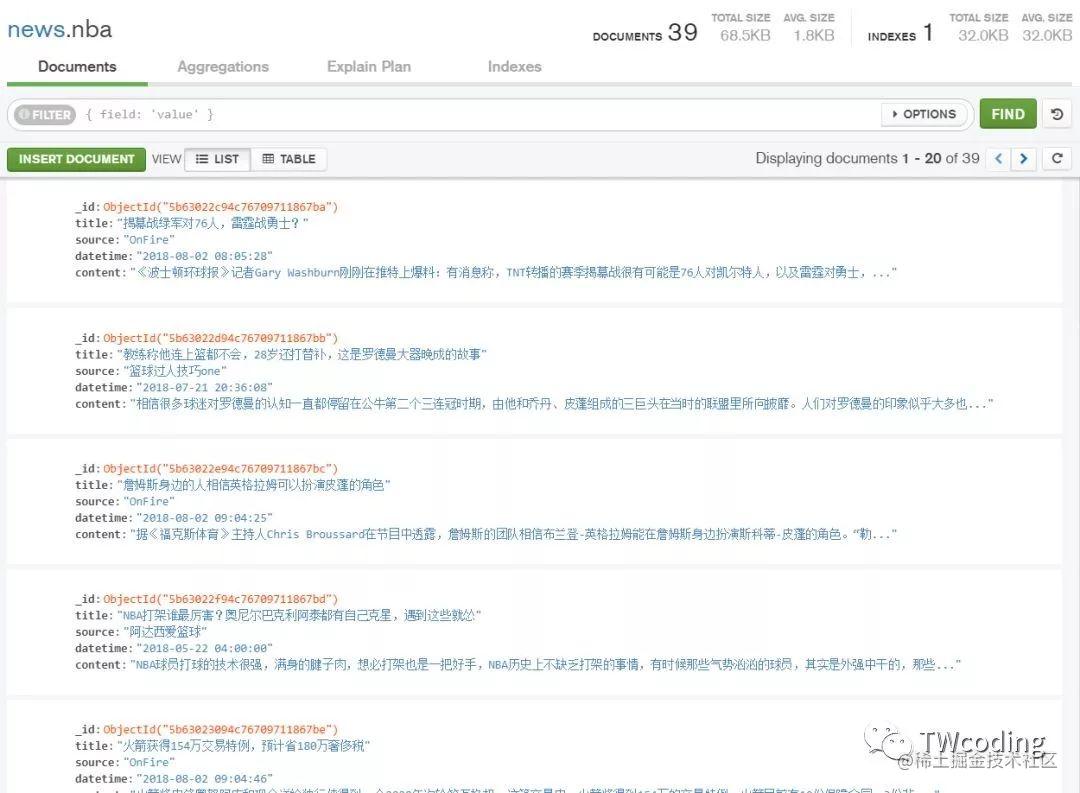Go to previous page of documents
The width and height of the screenshot is (1080, 793).
pyautogui.click(x=998, y=159)
